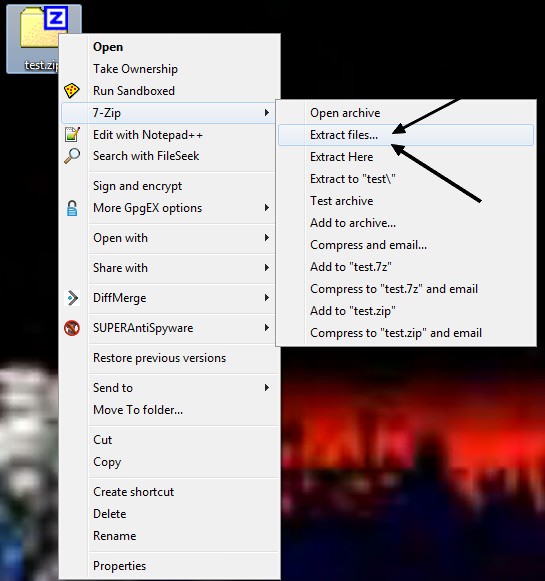
Task: Choose Extract to "test\" entry
Action: click(x=352, y=179)
